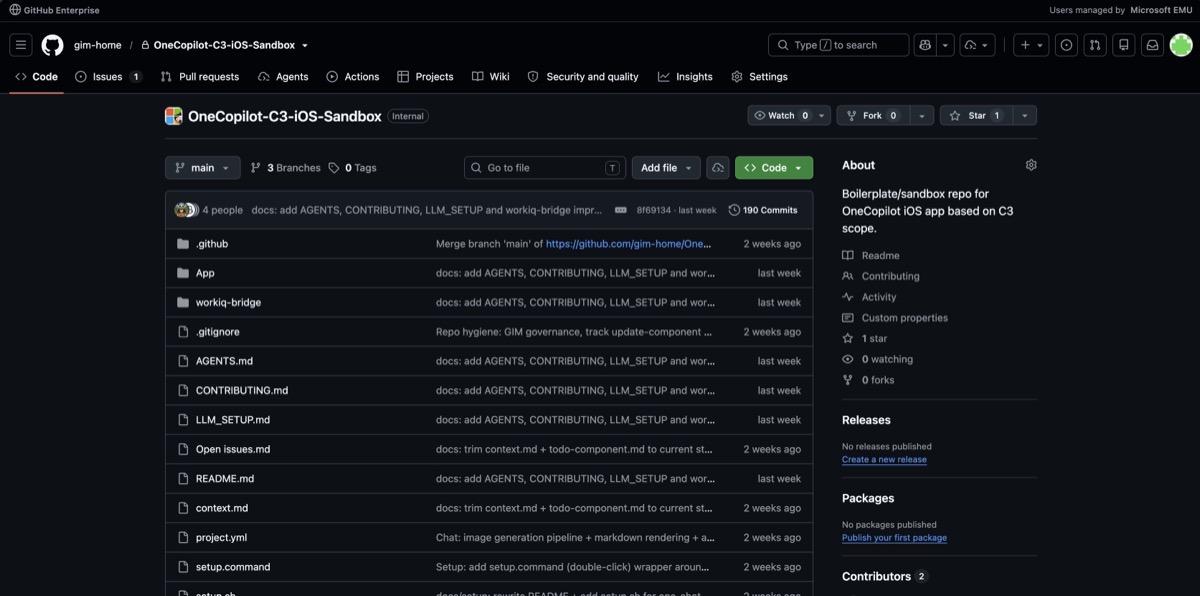Viewport: 1200px width, 596px height.
Task: Open pull requests icon in header
Action: click(1095, 45)
